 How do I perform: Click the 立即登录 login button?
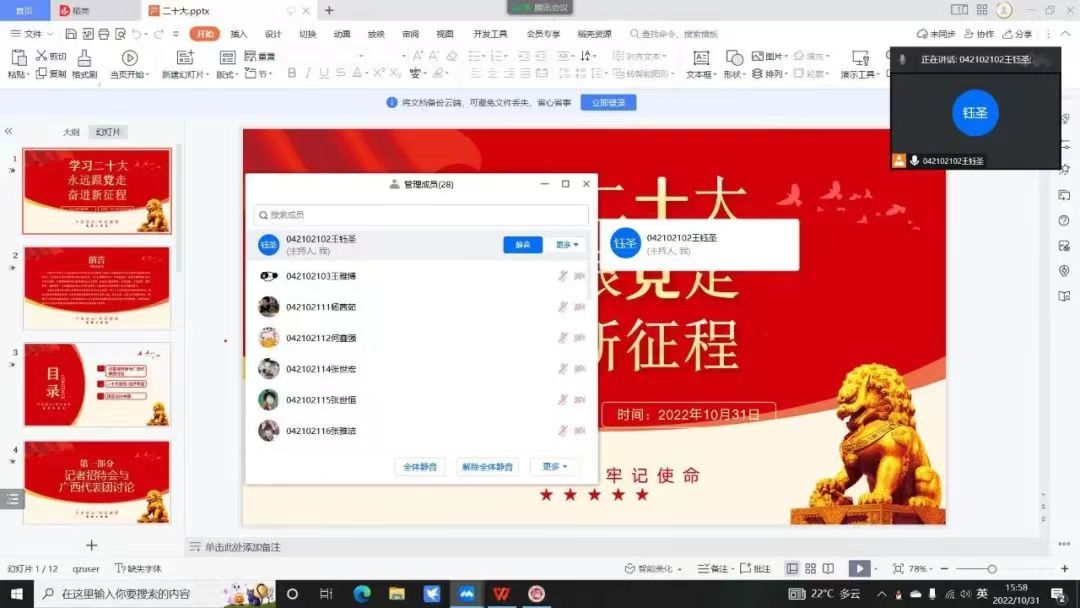[608, 103]
